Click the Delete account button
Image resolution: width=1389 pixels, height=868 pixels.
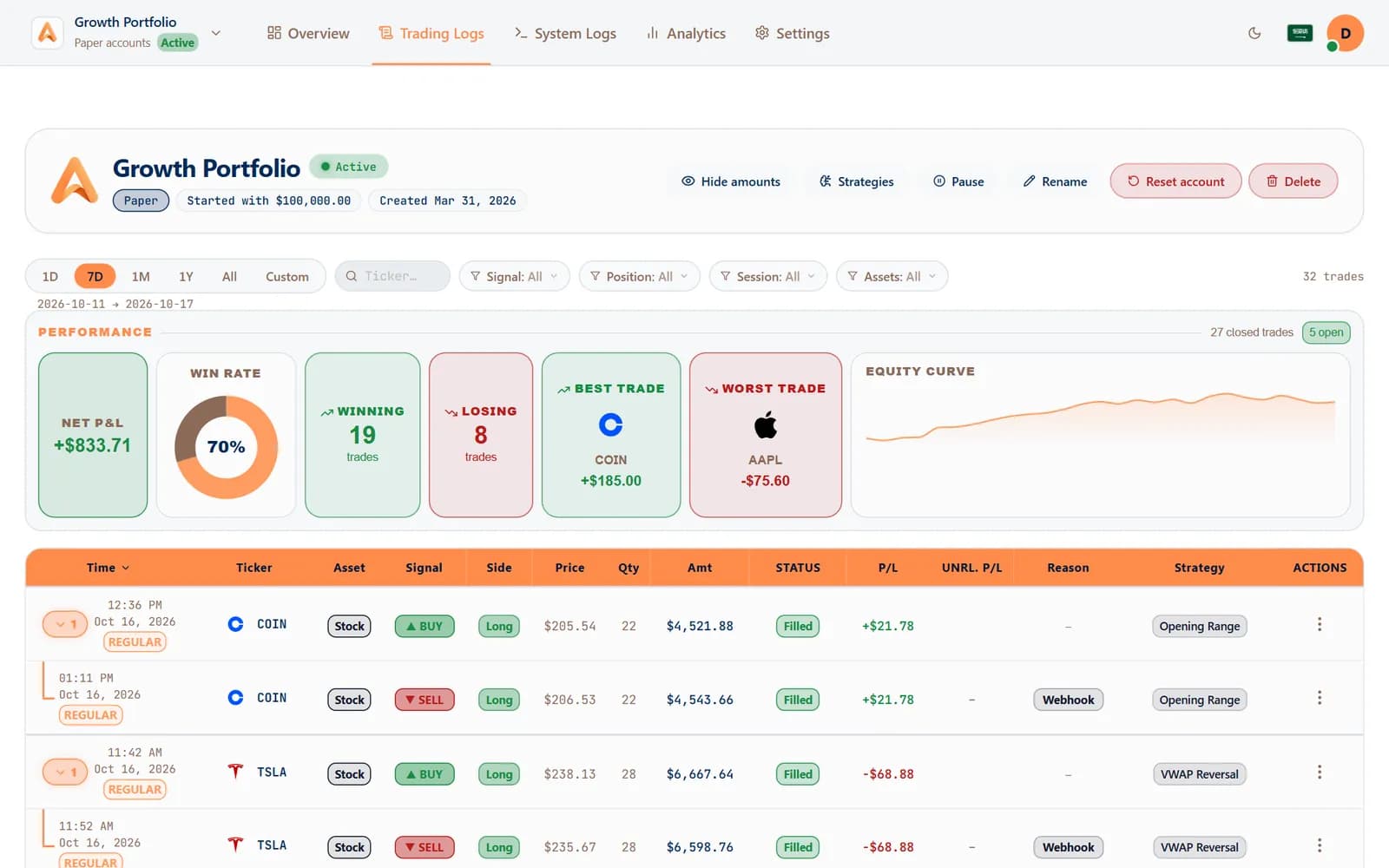pyautogui.click(x=1293, y=181)
